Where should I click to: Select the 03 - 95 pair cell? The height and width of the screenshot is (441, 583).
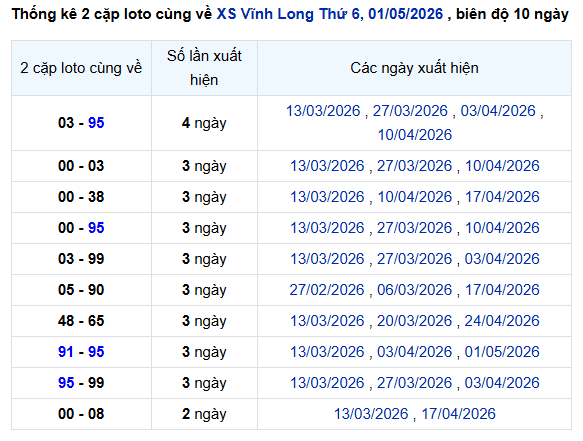pos(81,123)
